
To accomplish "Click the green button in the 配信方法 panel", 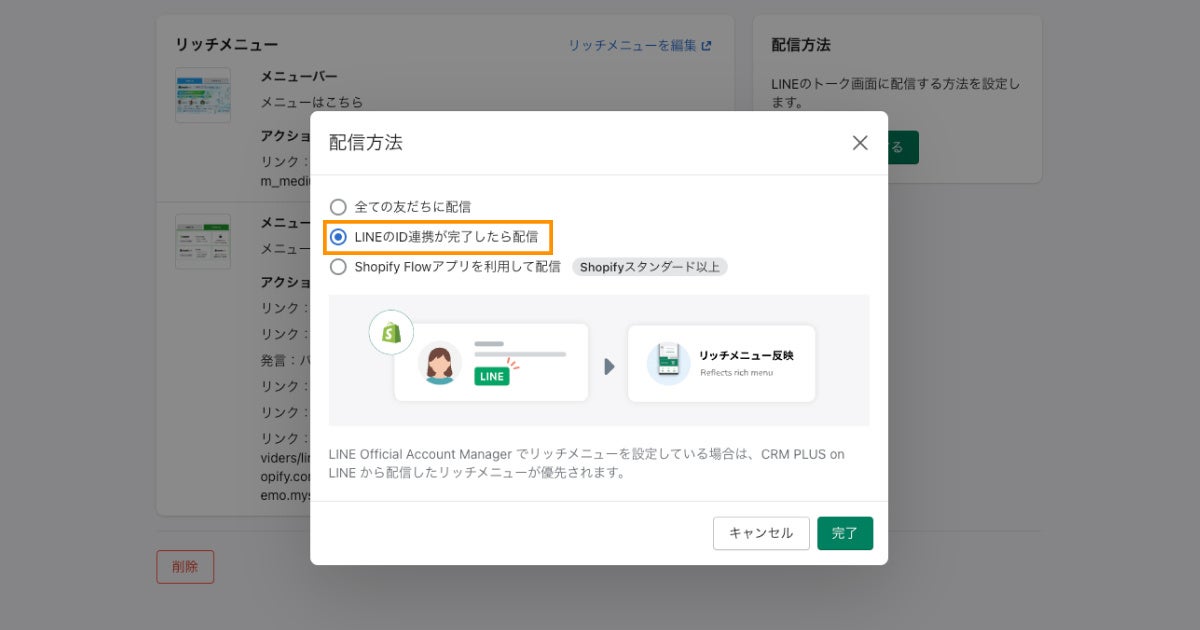I will pos(905,147).
